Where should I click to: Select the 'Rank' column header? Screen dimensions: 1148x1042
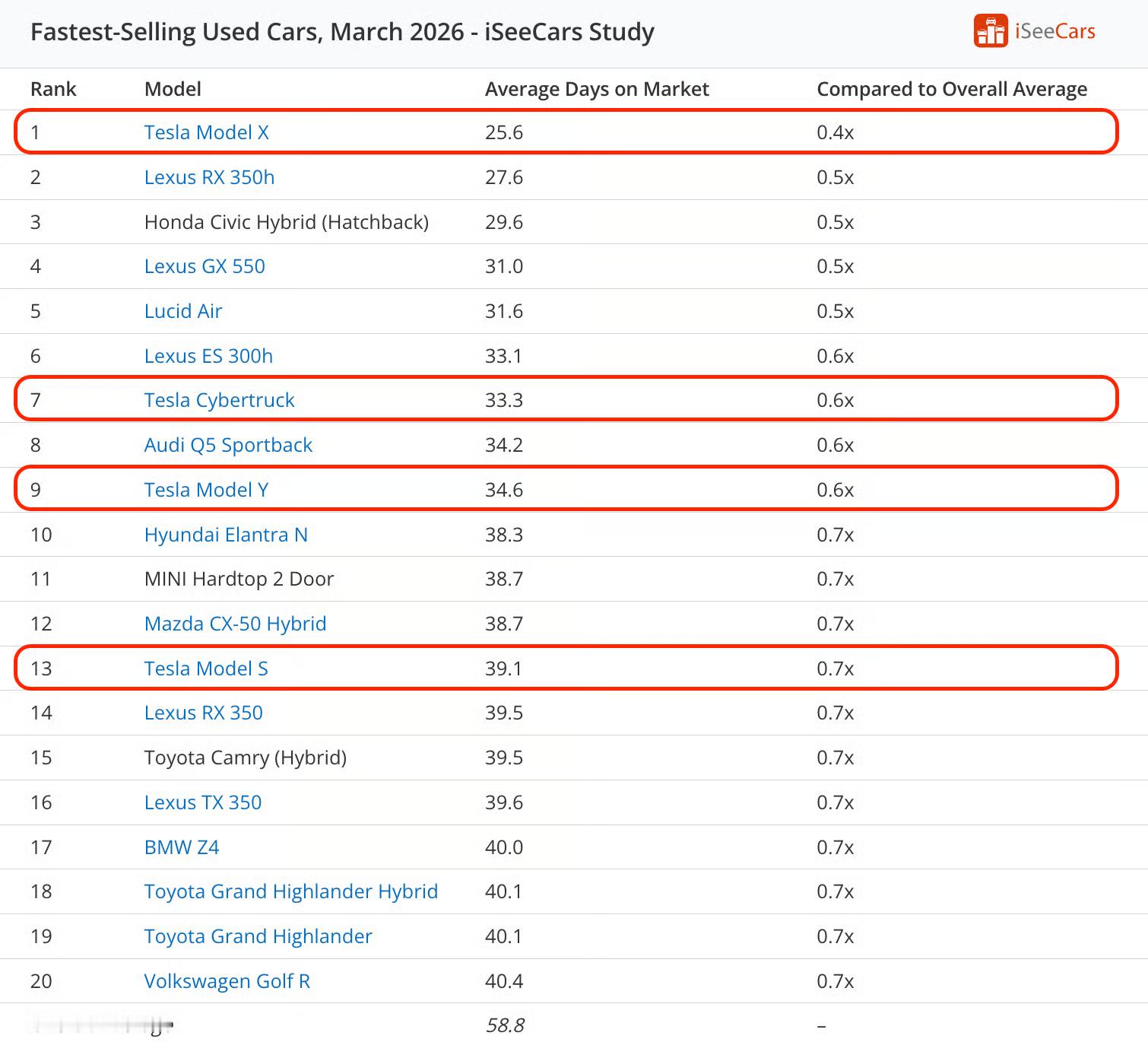(x=53, y=89)
